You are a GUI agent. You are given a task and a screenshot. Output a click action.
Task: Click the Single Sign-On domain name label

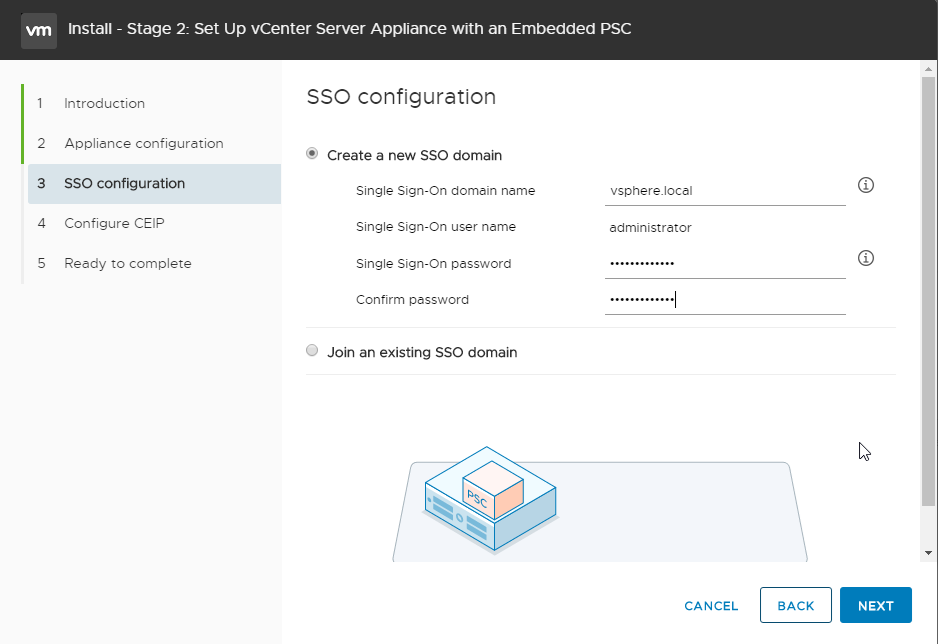[446, 191]
